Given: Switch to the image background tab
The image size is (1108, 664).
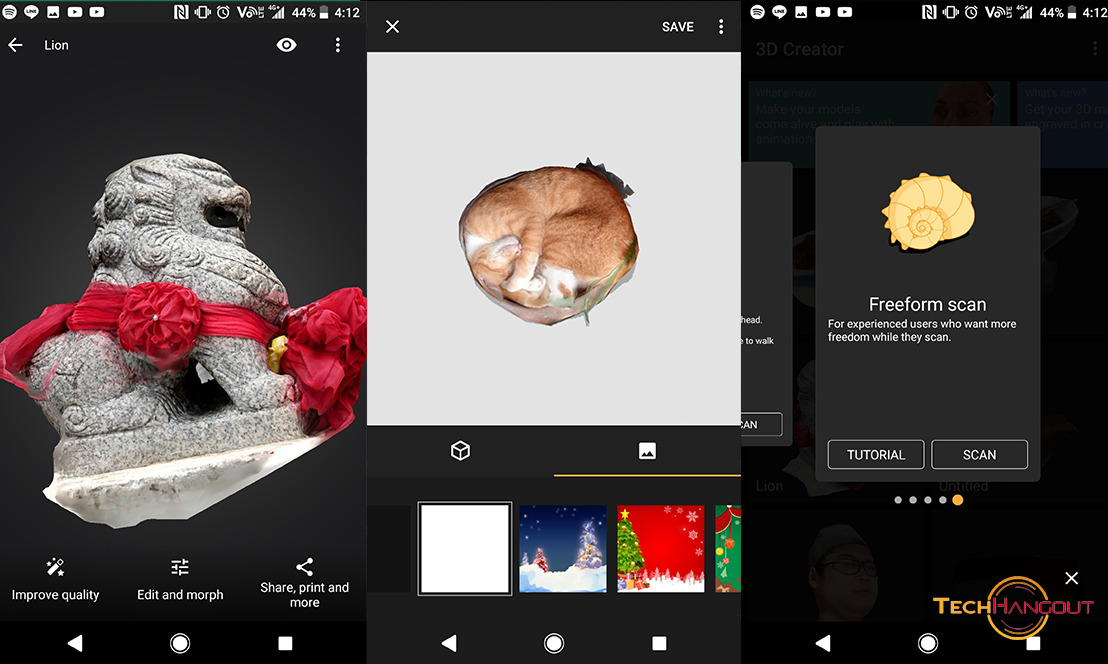Looking at the screenshot, I should [x=647, y=451].
